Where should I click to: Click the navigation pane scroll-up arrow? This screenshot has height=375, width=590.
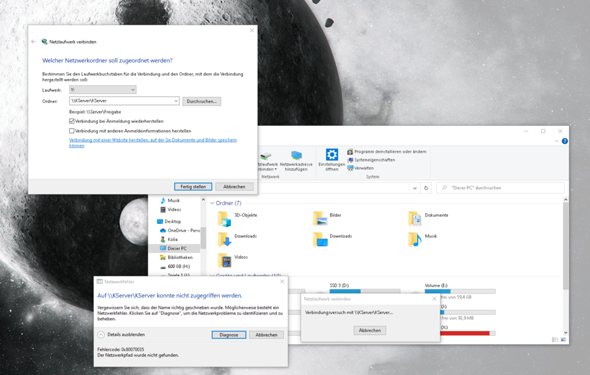pos(203,200)
